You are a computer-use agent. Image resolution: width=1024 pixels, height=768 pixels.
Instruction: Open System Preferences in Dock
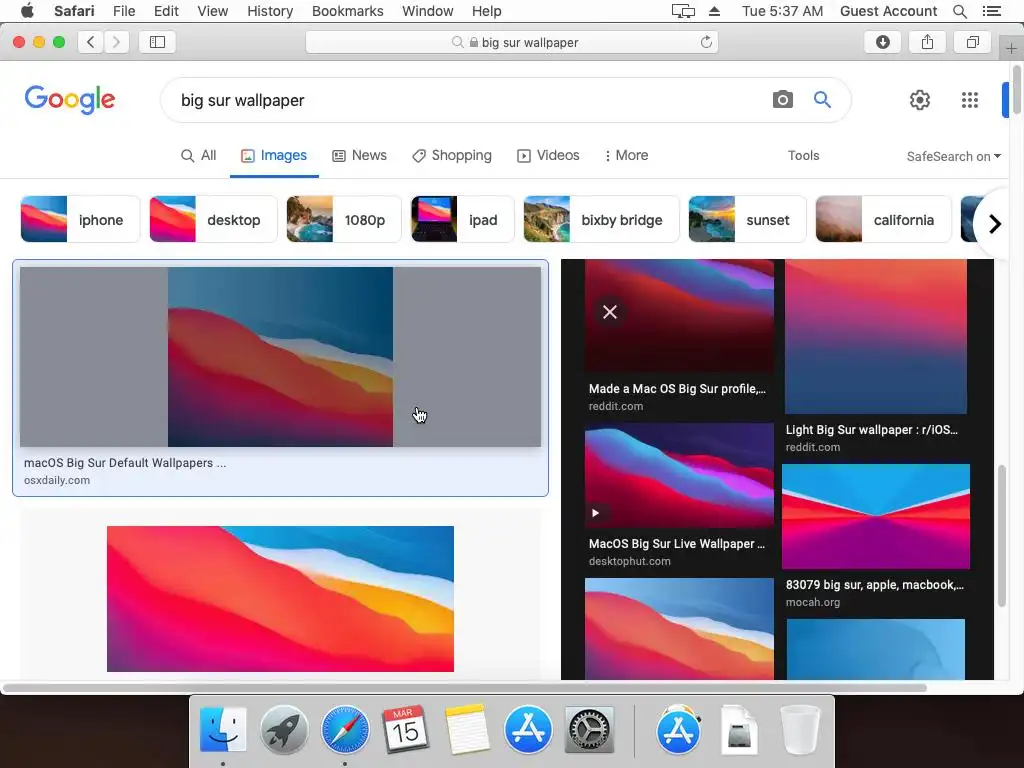589,729
